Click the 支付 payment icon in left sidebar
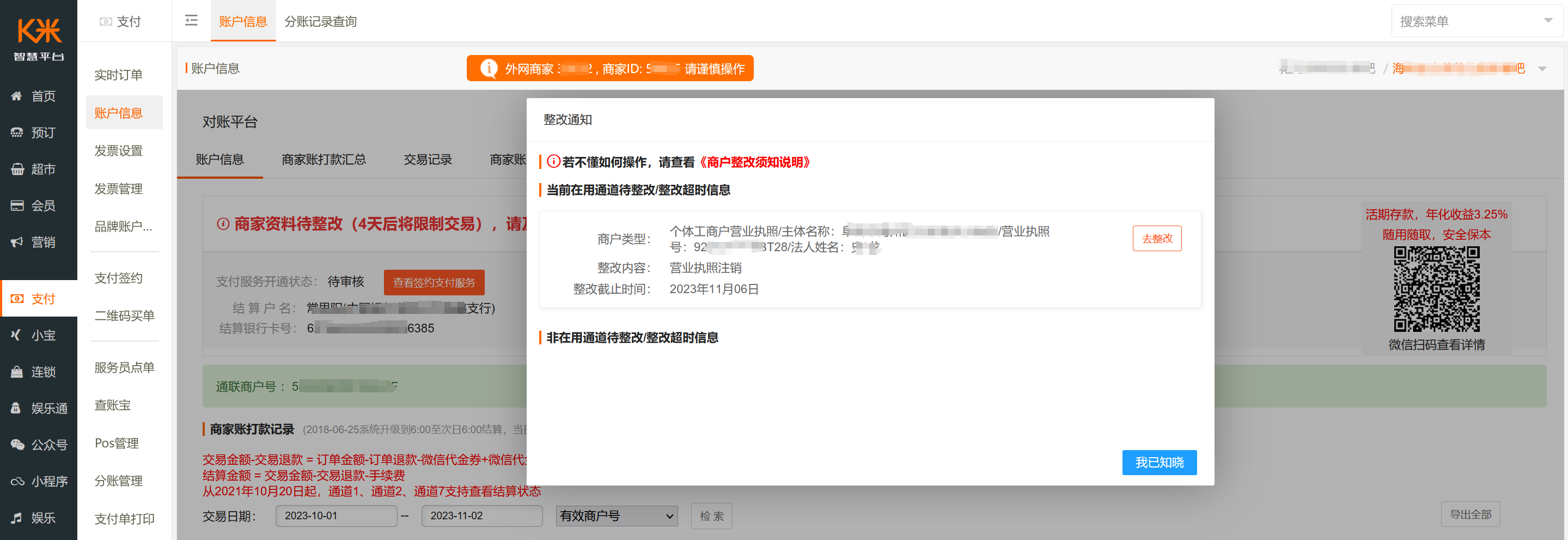The height and width of the screenshot is (540, 1568). pos(17,298)
